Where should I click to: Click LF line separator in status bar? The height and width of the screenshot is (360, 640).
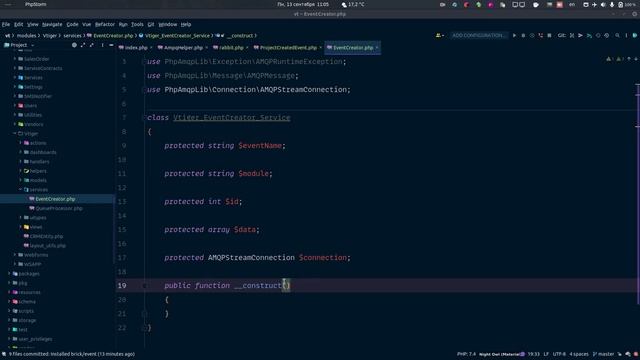546,354
